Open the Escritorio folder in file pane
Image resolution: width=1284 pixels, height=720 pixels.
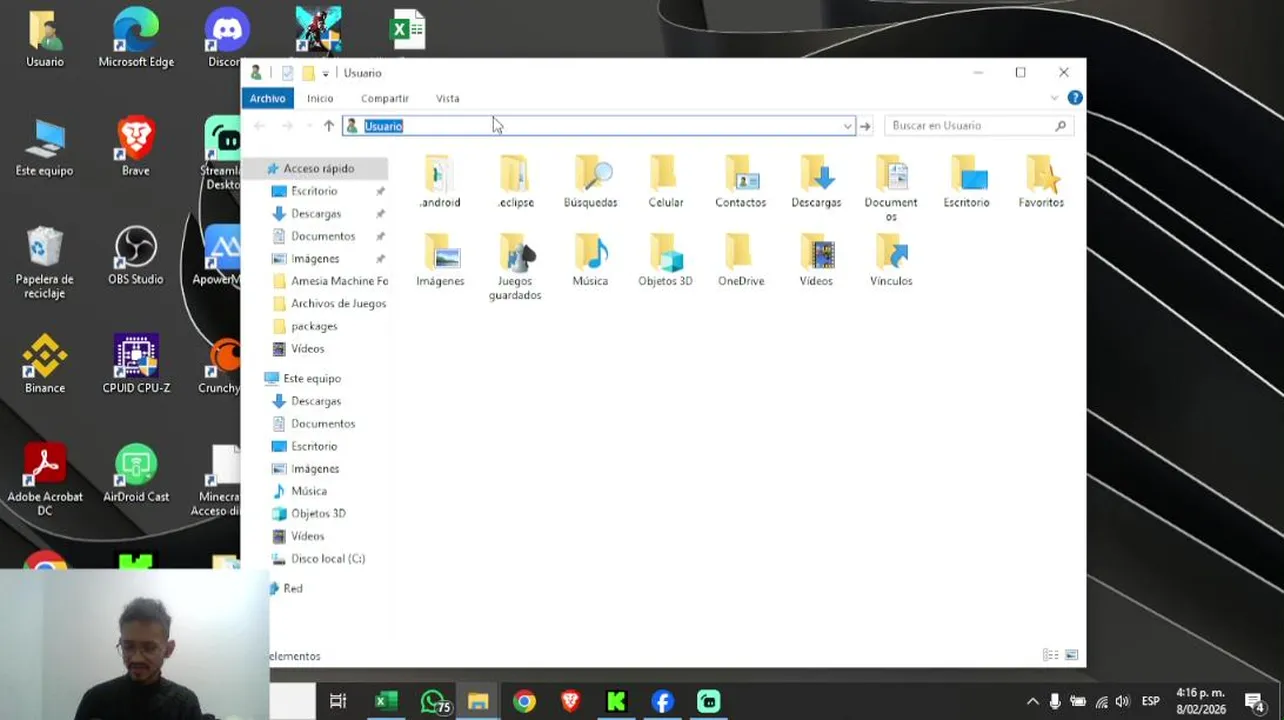pyautogui.click(x=966, y=182)
